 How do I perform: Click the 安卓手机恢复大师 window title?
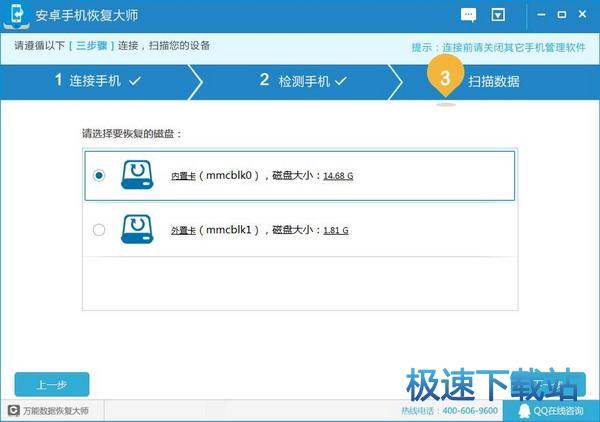(x=86, y=15)
